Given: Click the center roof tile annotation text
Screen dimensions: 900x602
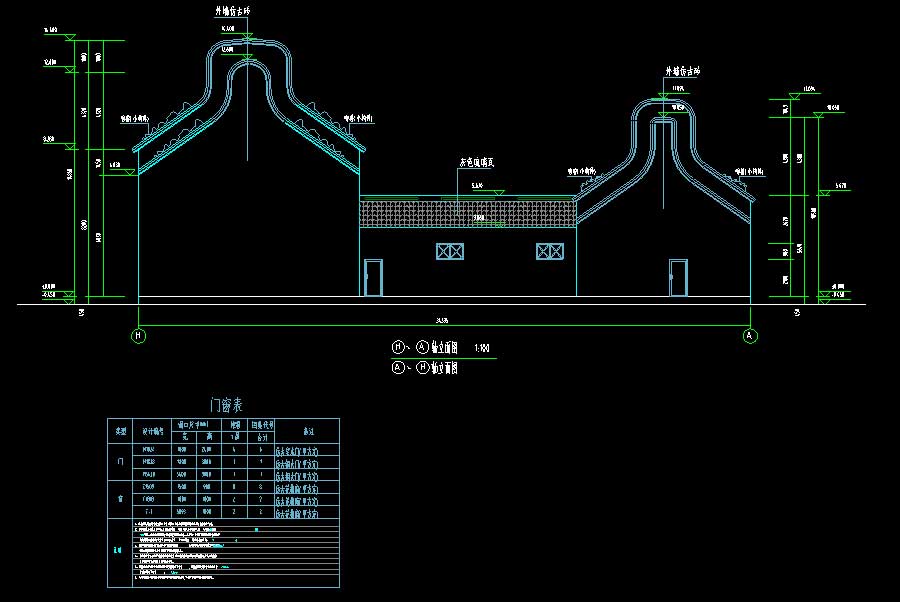Looking at the screenshot, I should (x=477, y=160).
